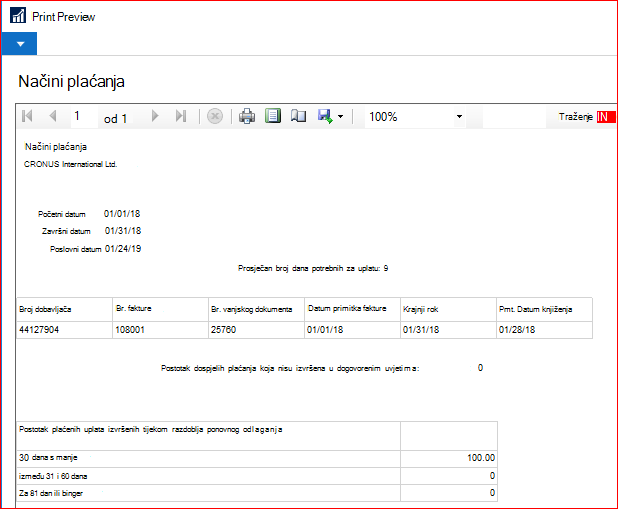Select vendor number 44127904 cell
Viewport: 618px width, 509px height.
(x=65, y=330)
